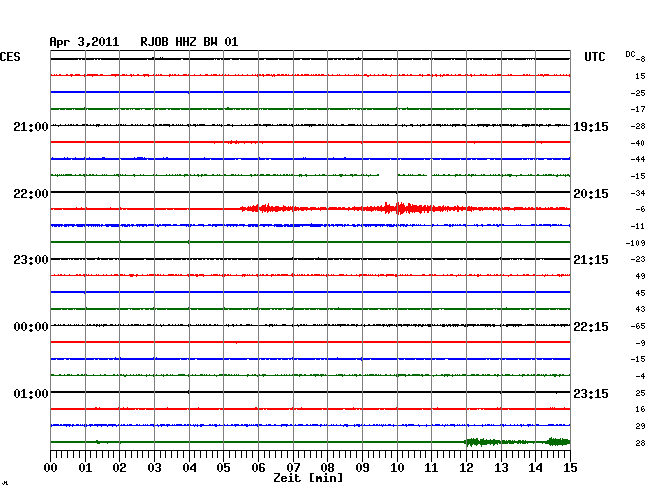The image size is (650, 494).
Task: Click the DC value '16'
Action: pyautogui.click(x=640, y=409)
